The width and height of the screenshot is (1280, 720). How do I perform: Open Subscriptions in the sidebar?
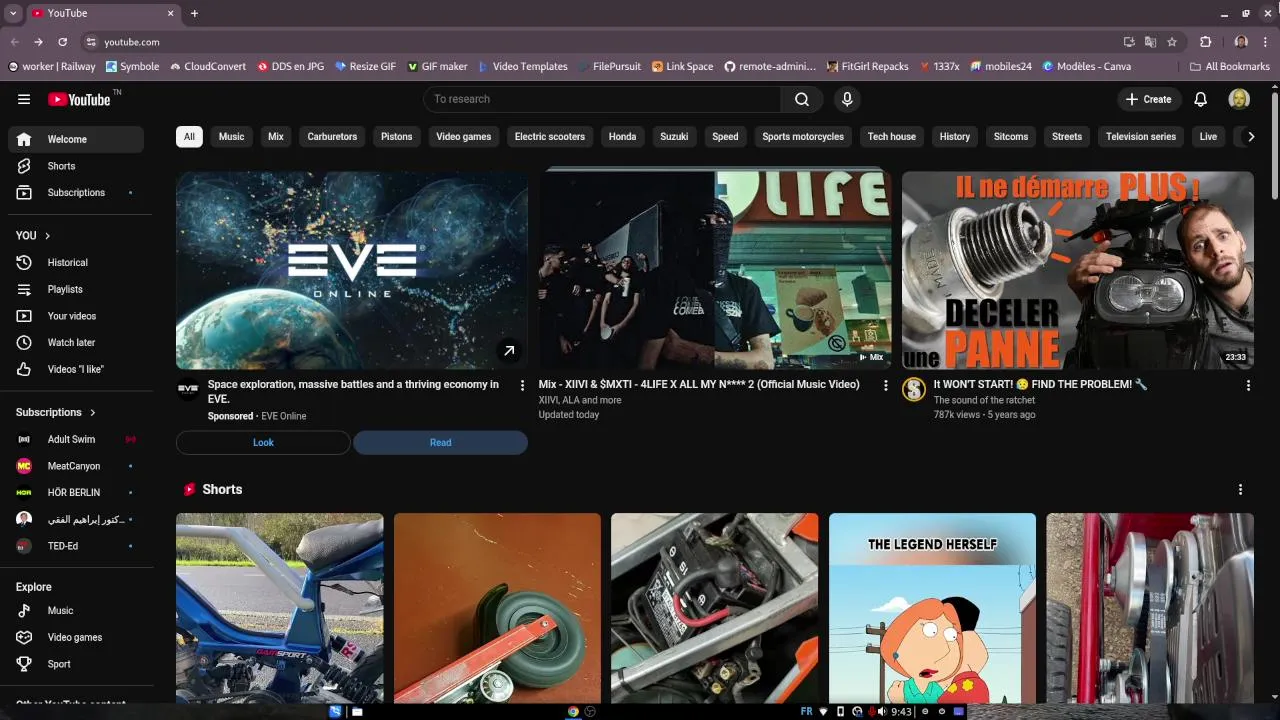click(x=76, y=192)
